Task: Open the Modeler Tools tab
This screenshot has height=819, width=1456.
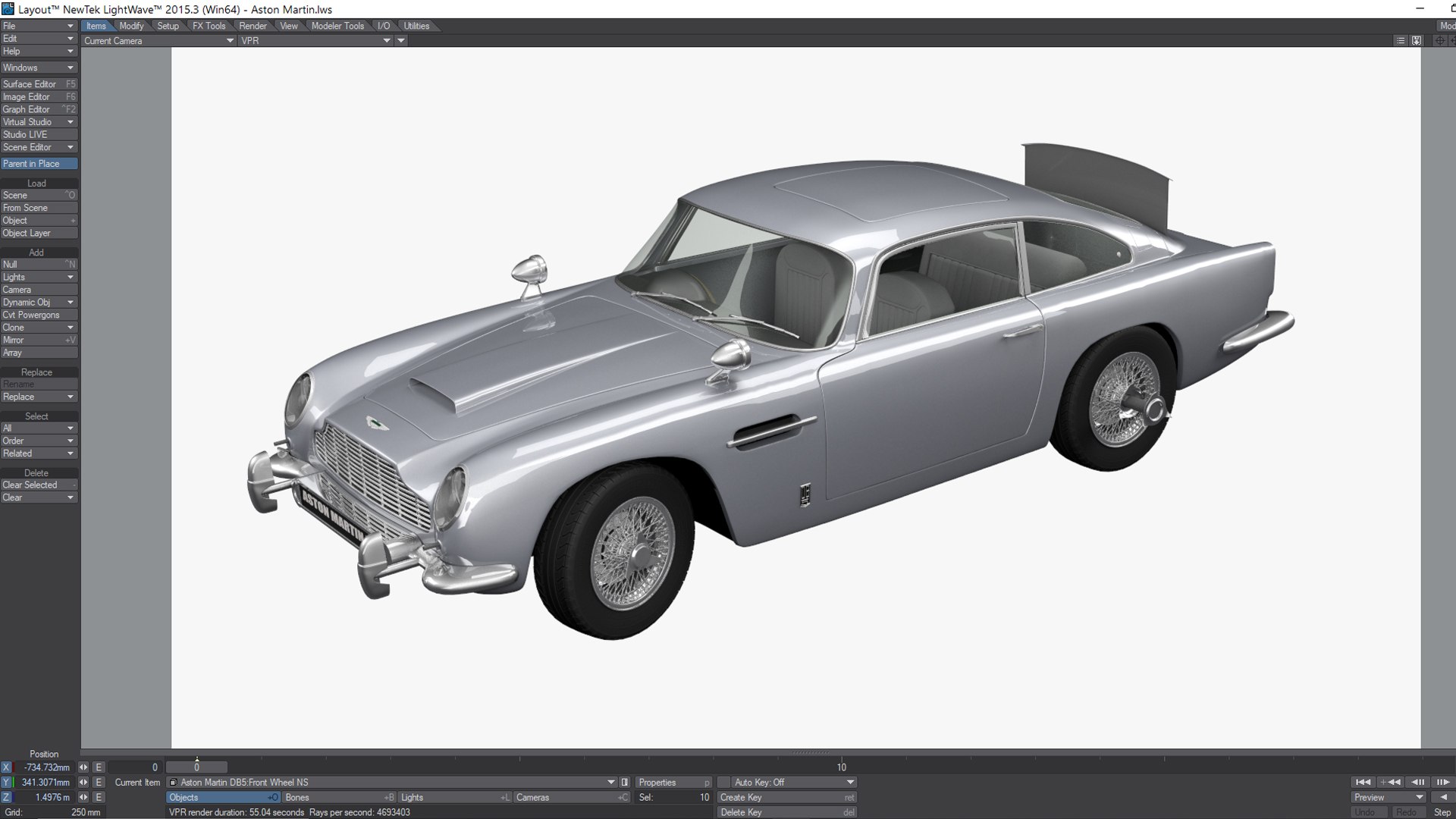Action: tap(337, 26)
